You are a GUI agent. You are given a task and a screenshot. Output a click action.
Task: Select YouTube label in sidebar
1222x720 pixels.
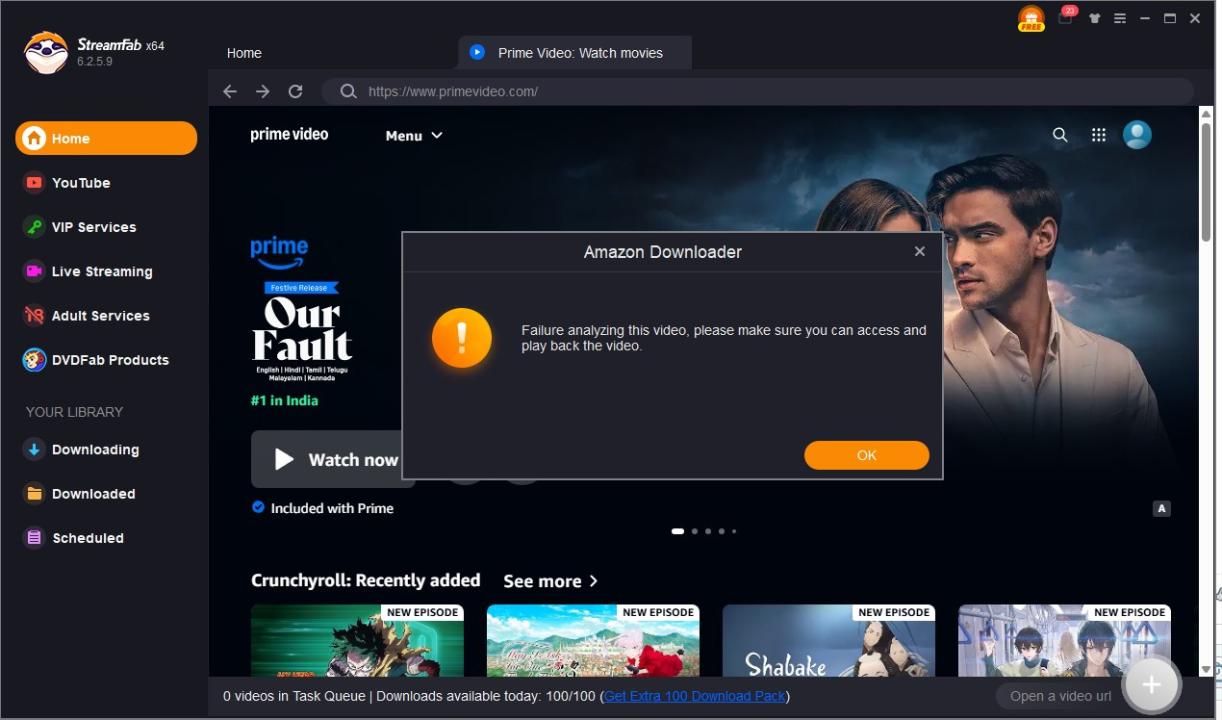(81, 183)
